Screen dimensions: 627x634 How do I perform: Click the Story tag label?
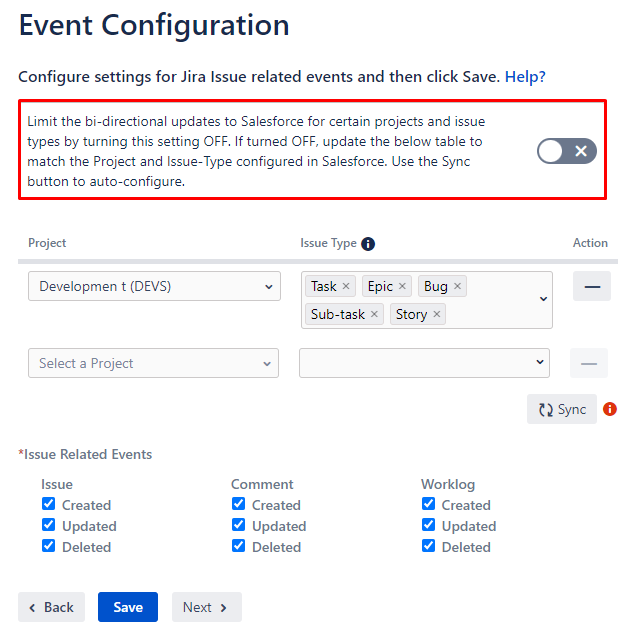[411, 314]
